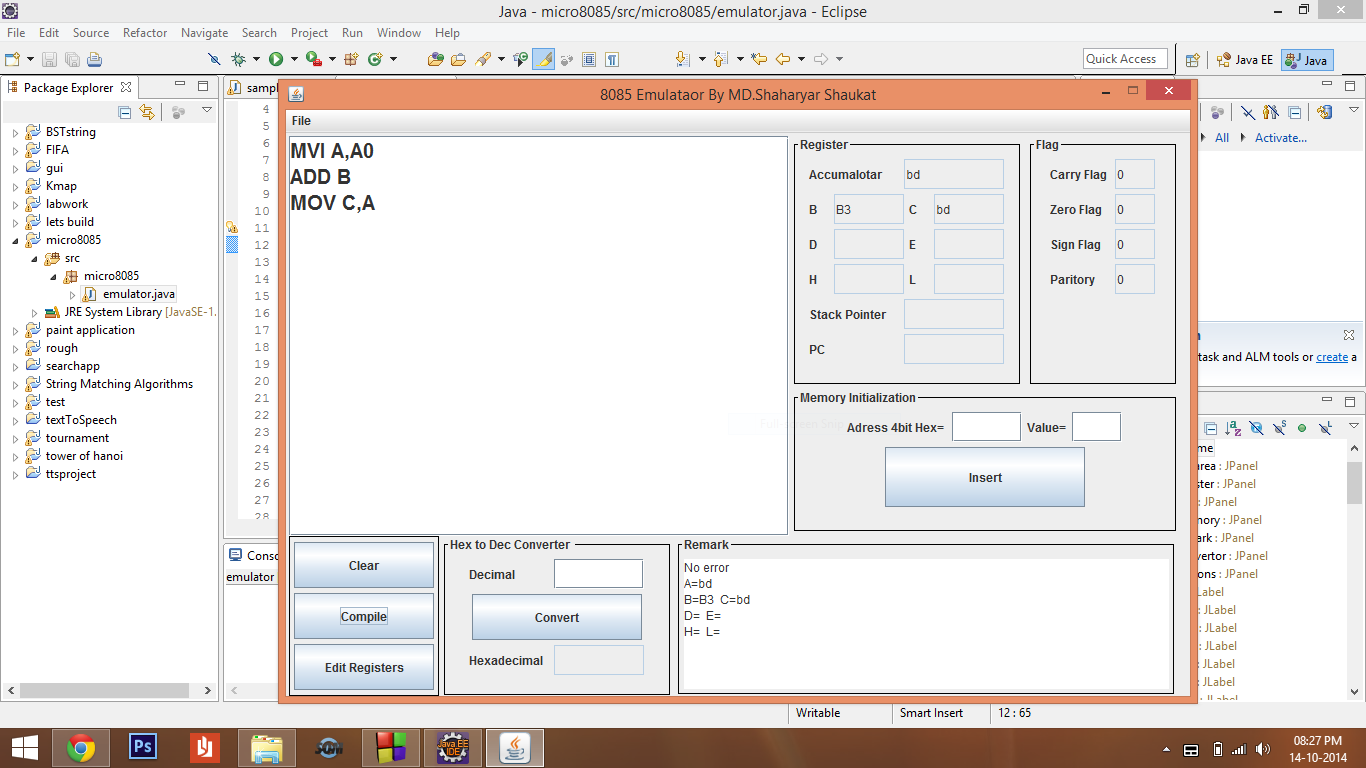Click Insert under Memory Initialization
Viewport: 1366px width, 768px height.
point(984,477)
